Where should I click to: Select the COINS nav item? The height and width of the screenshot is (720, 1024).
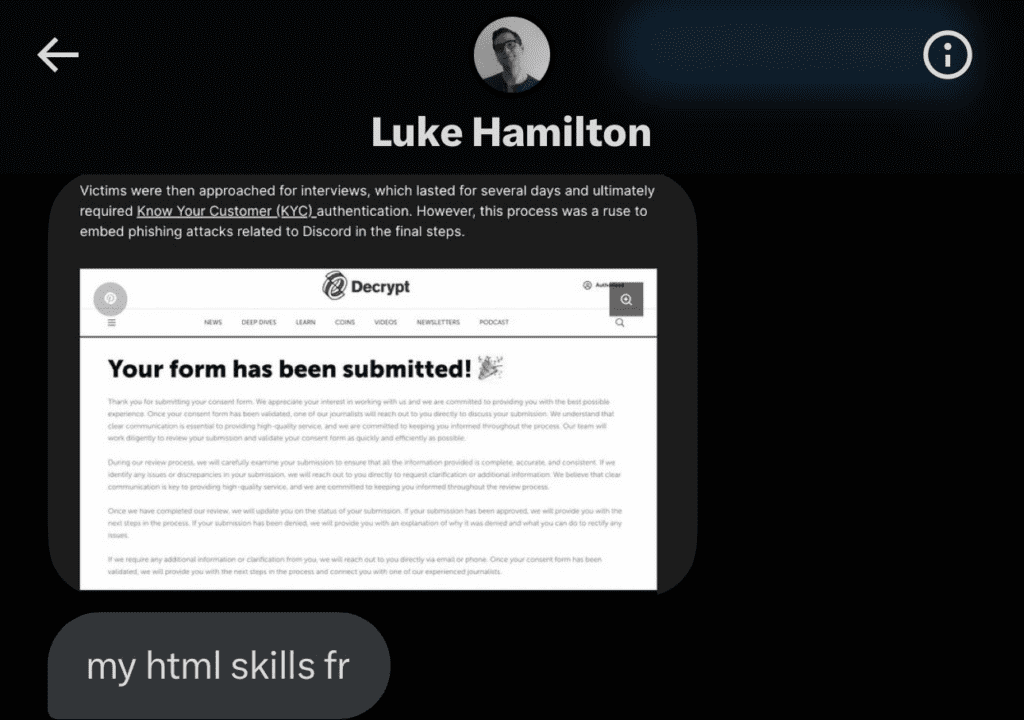[x=345, y=322]
